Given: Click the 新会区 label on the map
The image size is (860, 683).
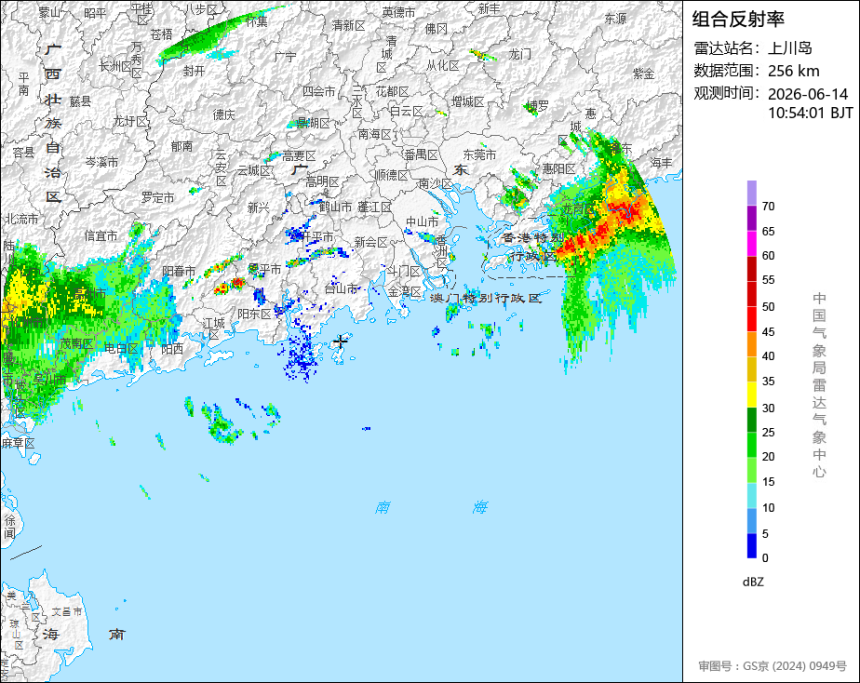Looking at the screenshot, I should coord(371,242).
